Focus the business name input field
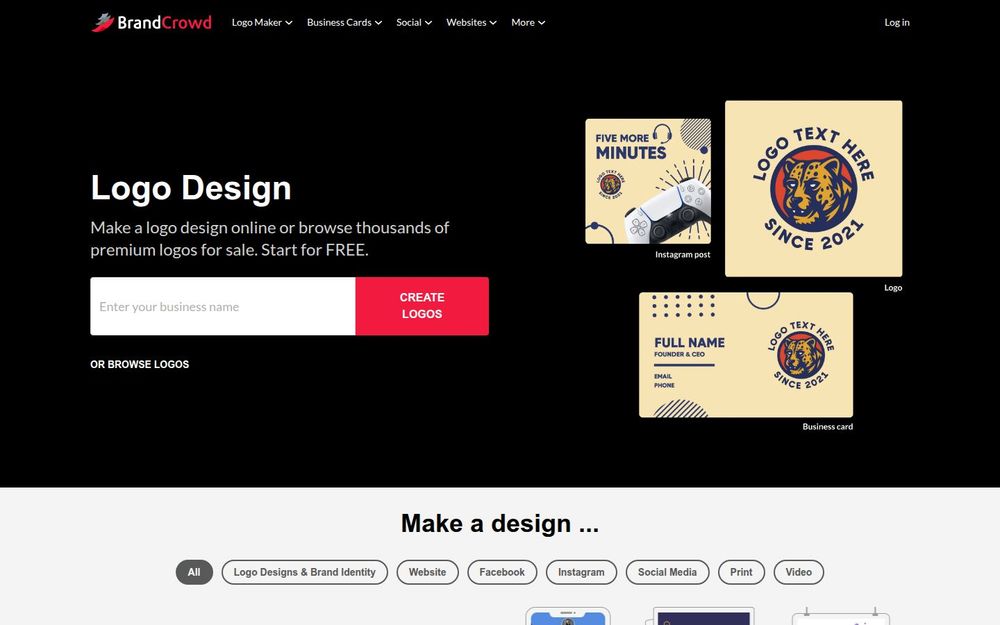Image resolution: width=1000 pixels, height=625 pixels. tap(223, 306)
